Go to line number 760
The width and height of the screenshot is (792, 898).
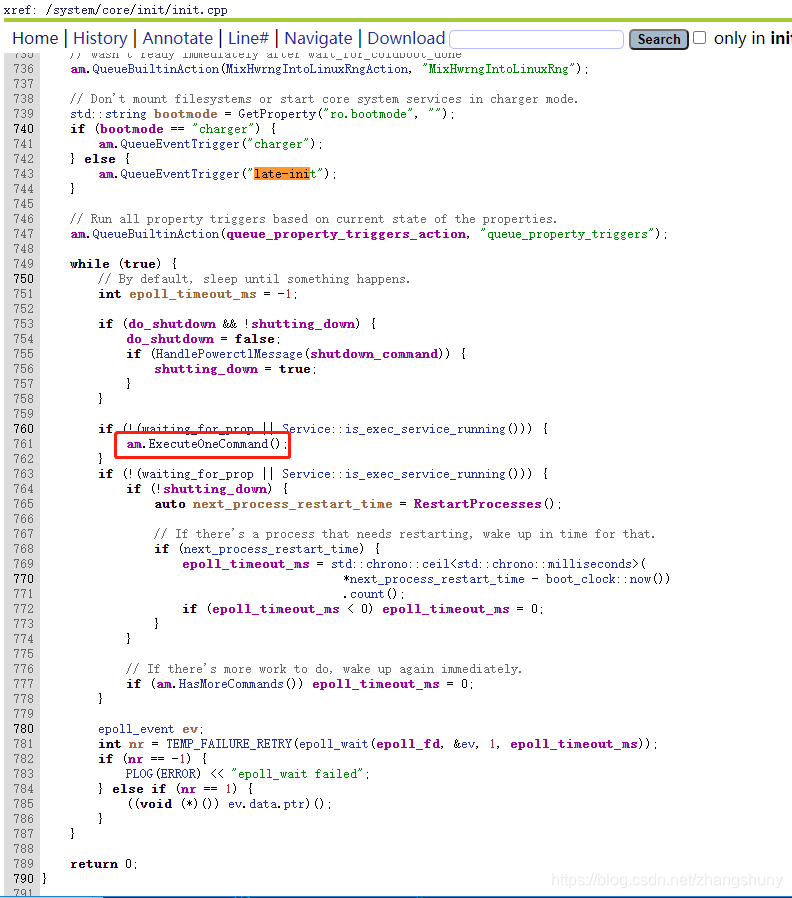pyautogui.click(x=23, y=429)
